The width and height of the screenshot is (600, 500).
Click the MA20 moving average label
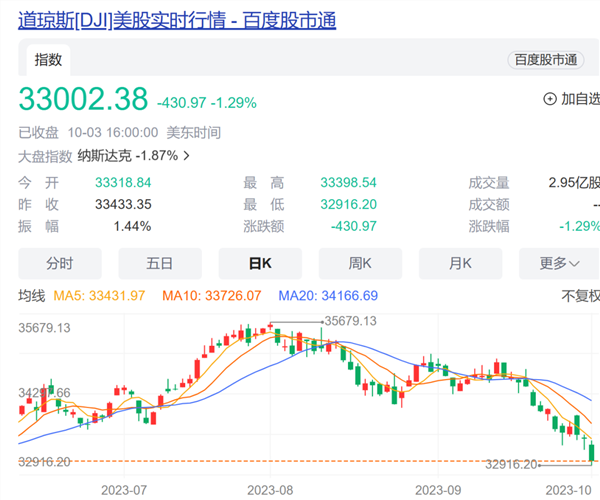click(328, 296)
